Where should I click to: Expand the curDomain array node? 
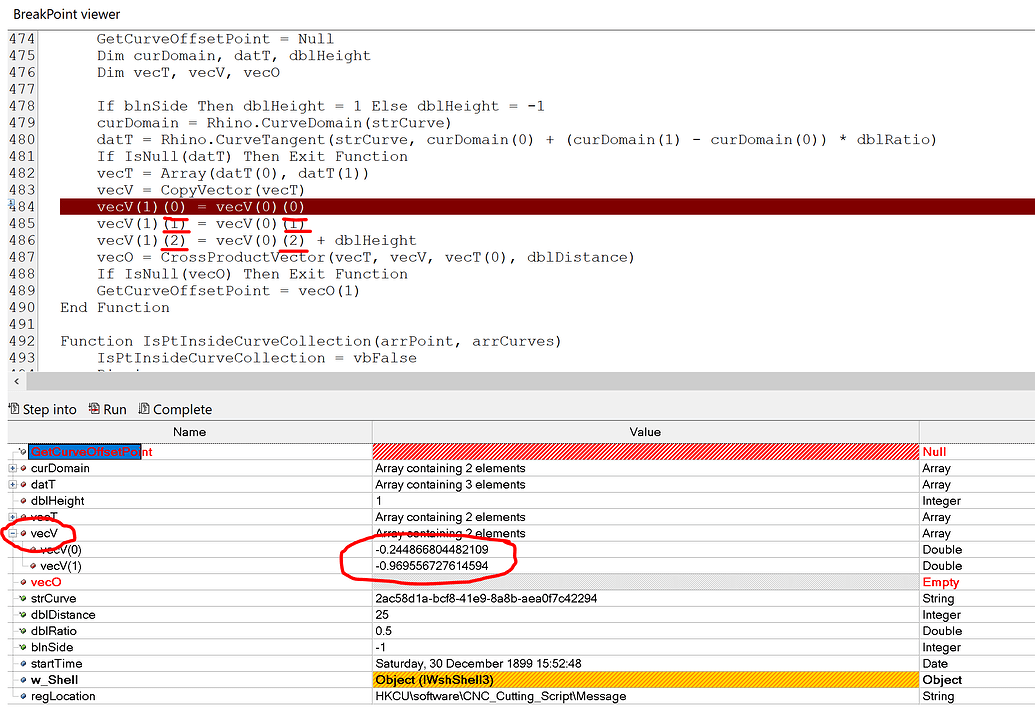(x=10, y=467)
